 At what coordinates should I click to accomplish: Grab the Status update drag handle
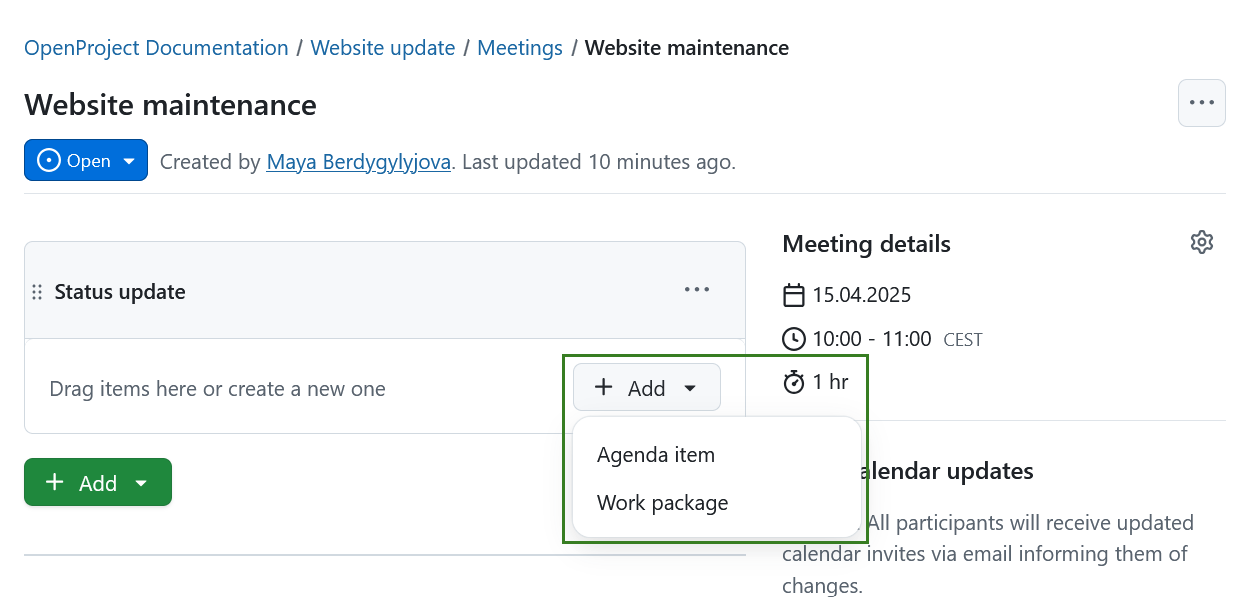37,292
